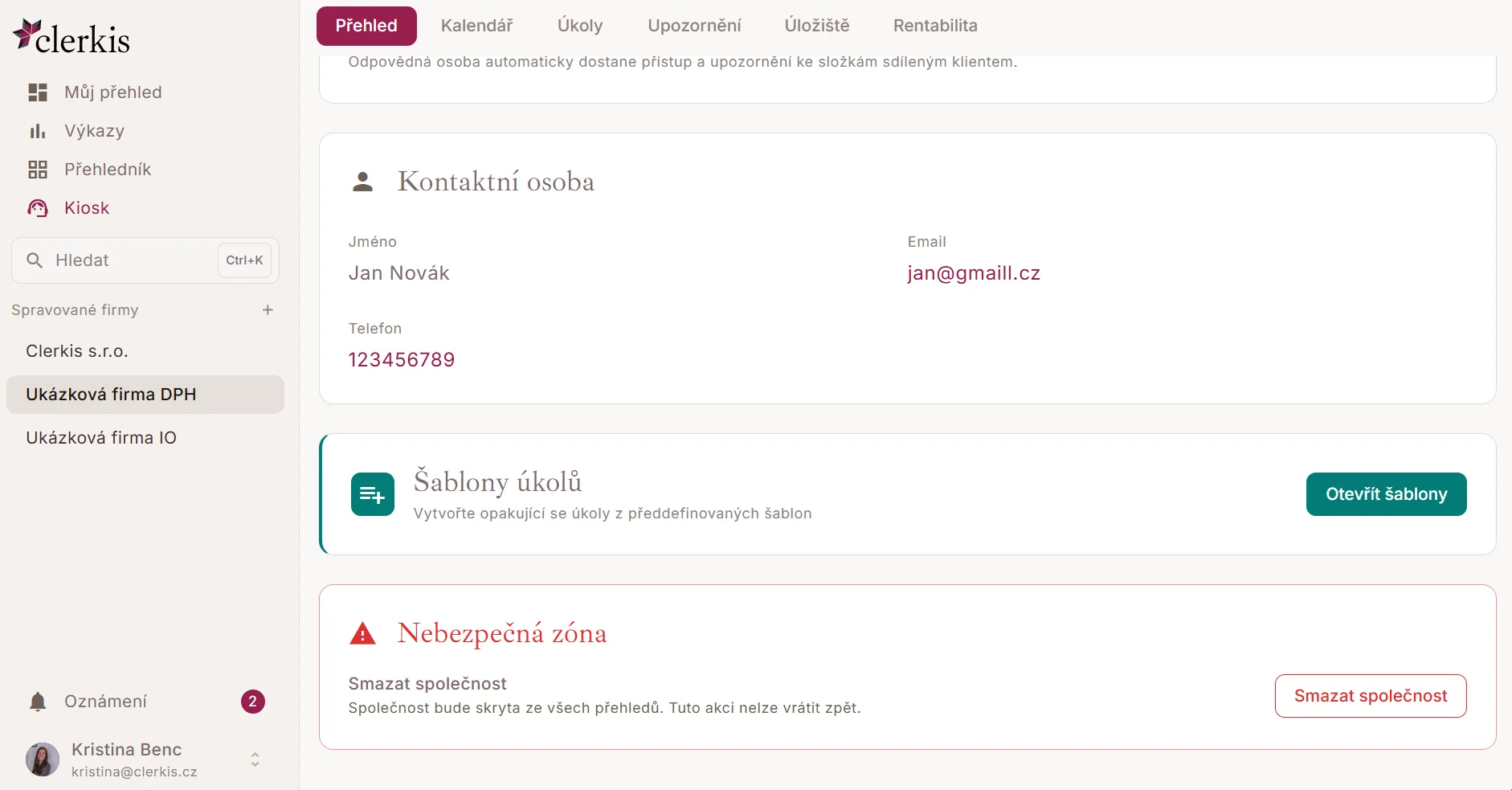This screenshot has width=1512, height=790.
Task: Click the name value Jan Novák
Action: 398,273
